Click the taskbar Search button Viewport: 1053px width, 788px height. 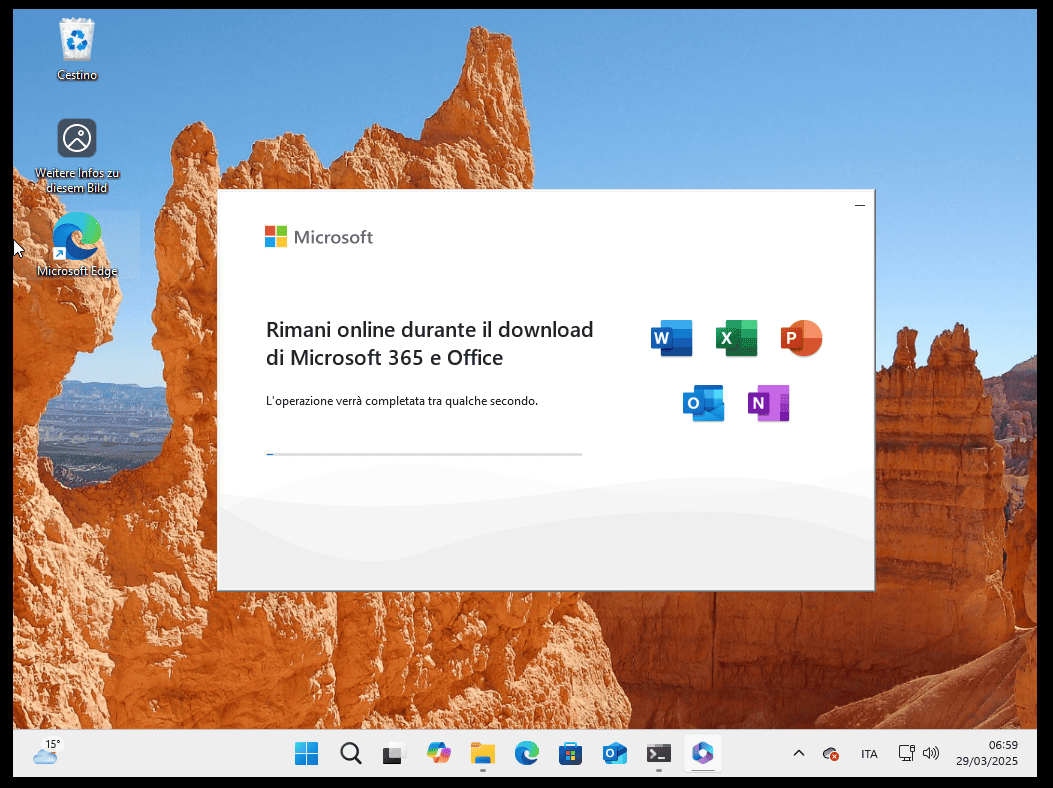[350, 754]
